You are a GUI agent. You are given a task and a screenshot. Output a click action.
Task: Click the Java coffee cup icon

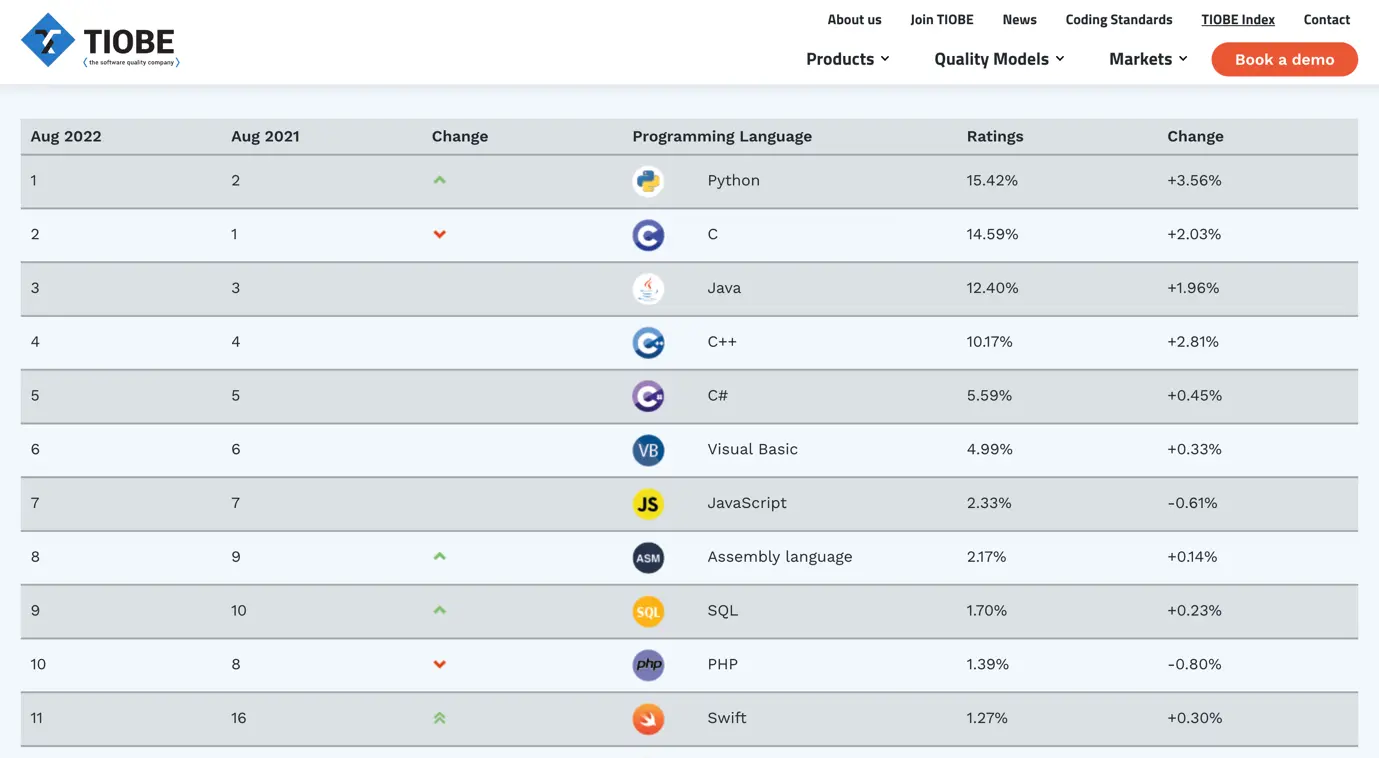click(x=648, y=289)
